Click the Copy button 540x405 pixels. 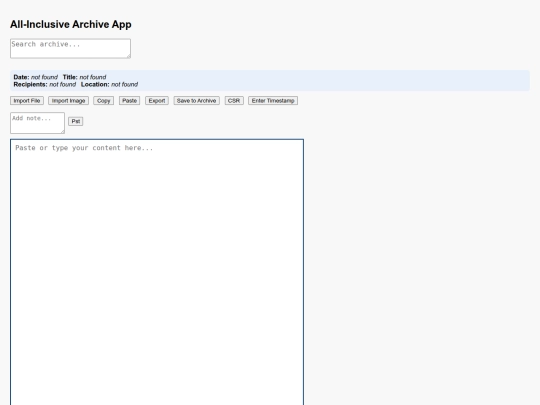pyautogui.click(x=104, y=101)
